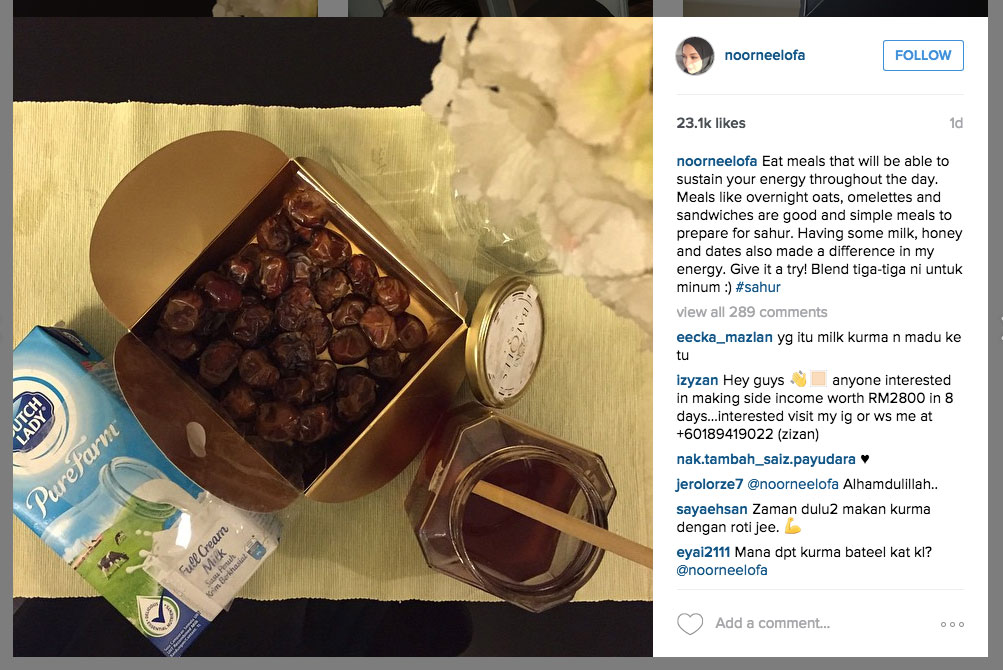Open the noorneelofa username in the header
This screenshot has height=670, width=1003.
pos(764,56)
